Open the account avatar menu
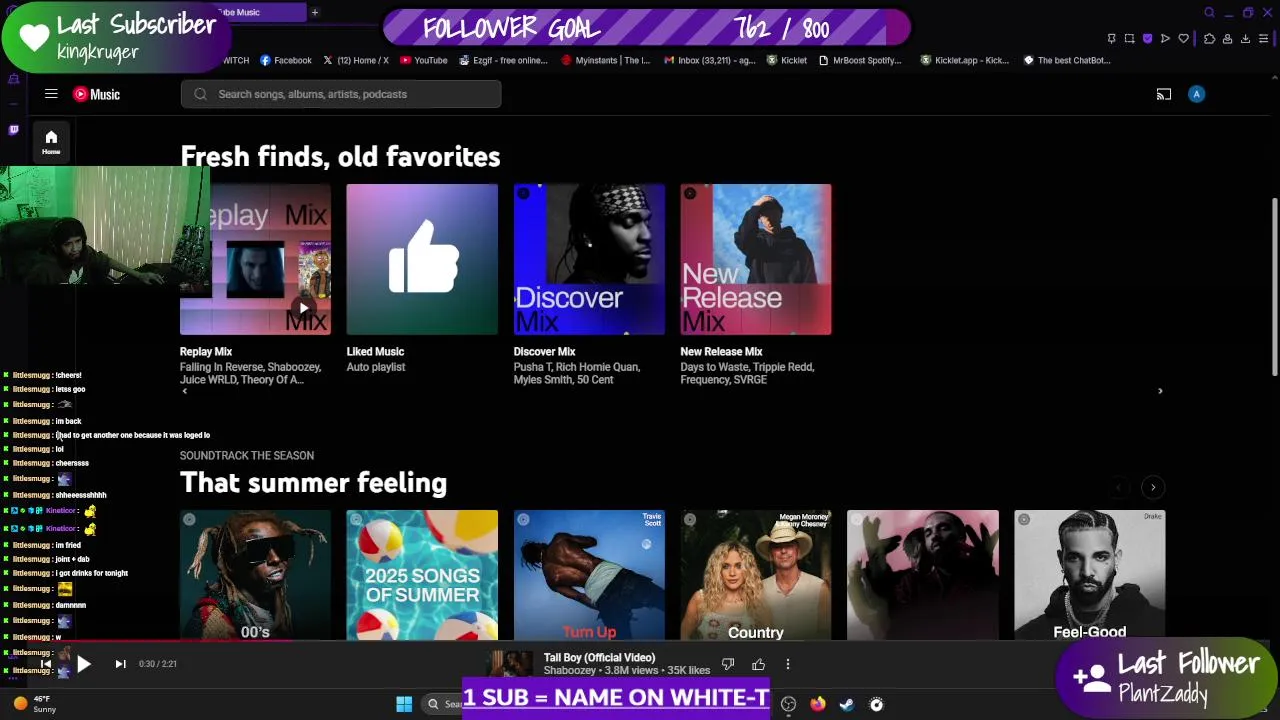 coord(1196,94)
